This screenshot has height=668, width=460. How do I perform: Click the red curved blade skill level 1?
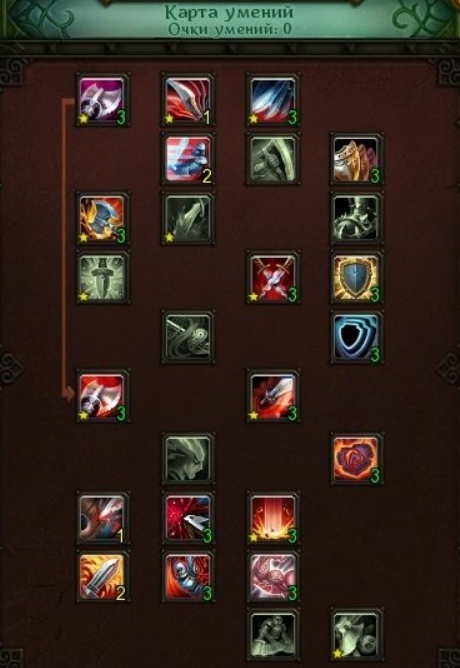coord(188,100)
